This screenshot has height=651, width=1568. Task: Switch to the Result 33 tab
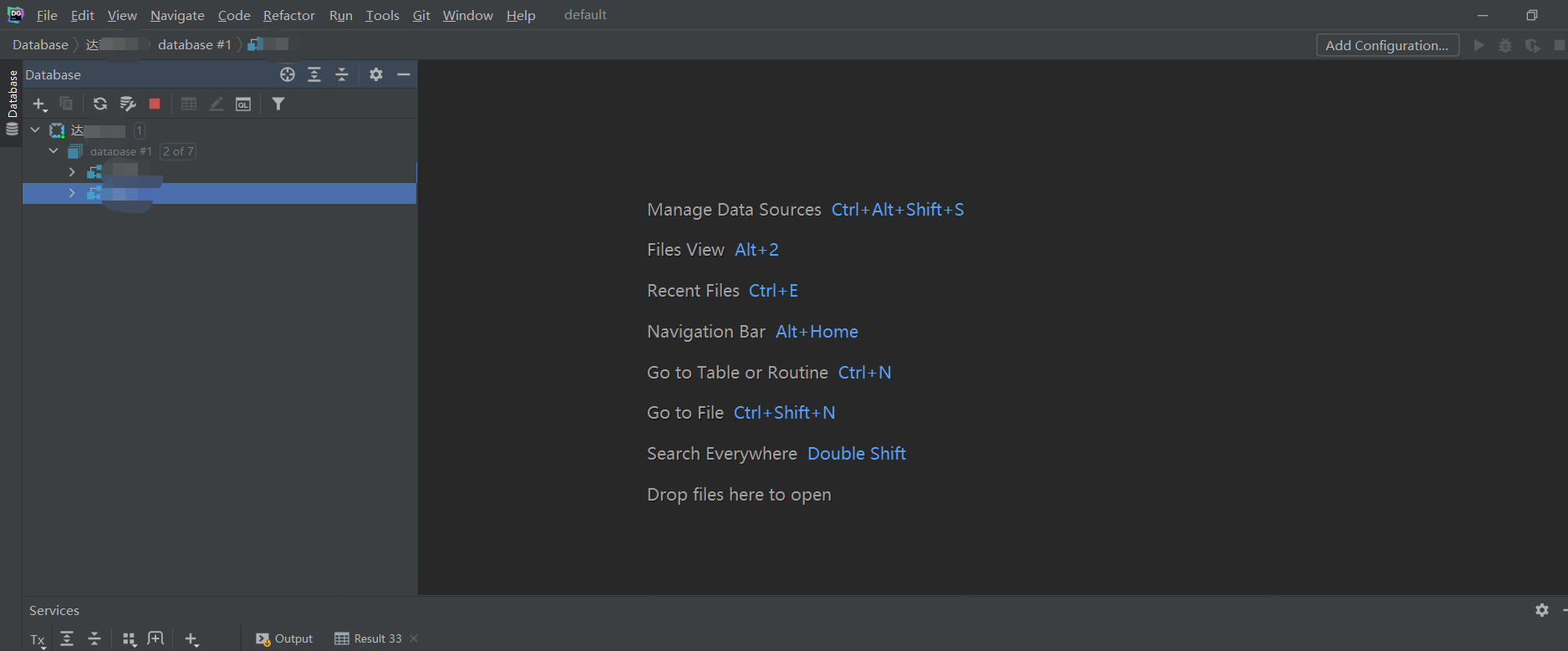click(x=369, y=638)
